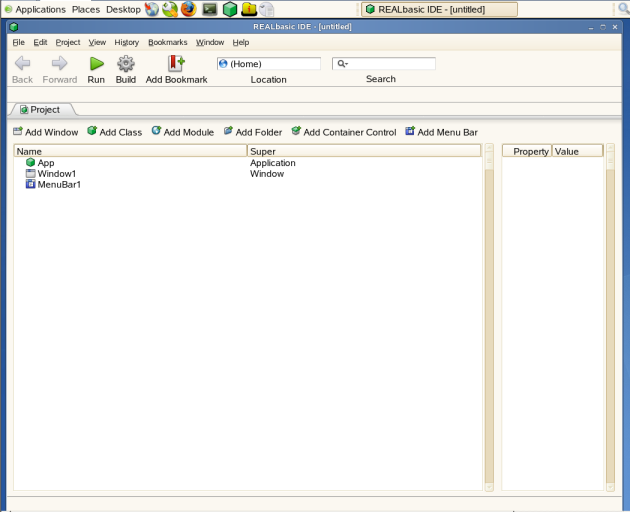
Task: Open the File menu
Action: tap(18, 42)
